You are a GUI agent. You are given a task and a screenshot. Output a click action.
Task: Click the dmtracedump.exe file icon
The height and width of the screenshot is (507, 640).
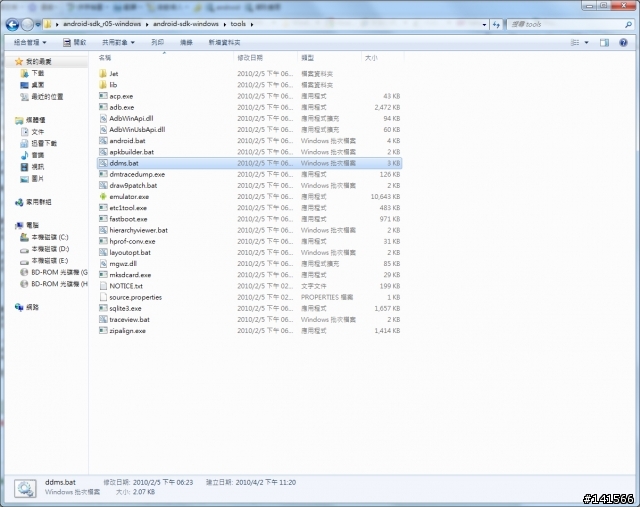click(103, 174)
